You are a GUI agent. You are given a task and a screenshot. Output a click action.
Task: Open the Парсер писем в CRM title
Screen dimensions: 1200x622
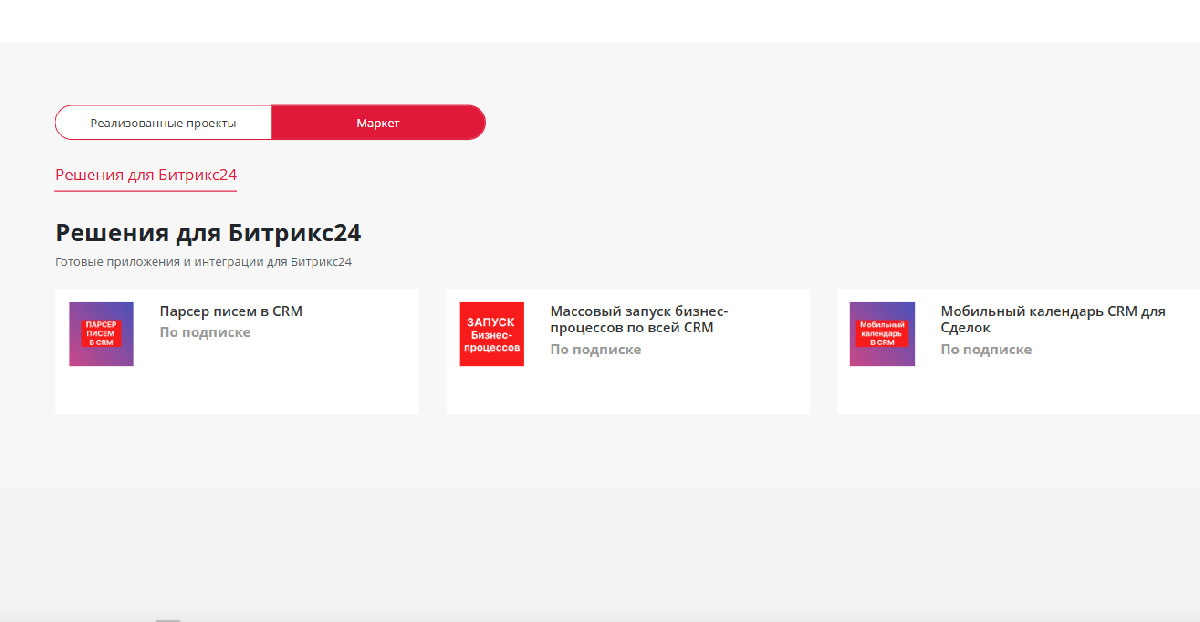pos(231,311)
